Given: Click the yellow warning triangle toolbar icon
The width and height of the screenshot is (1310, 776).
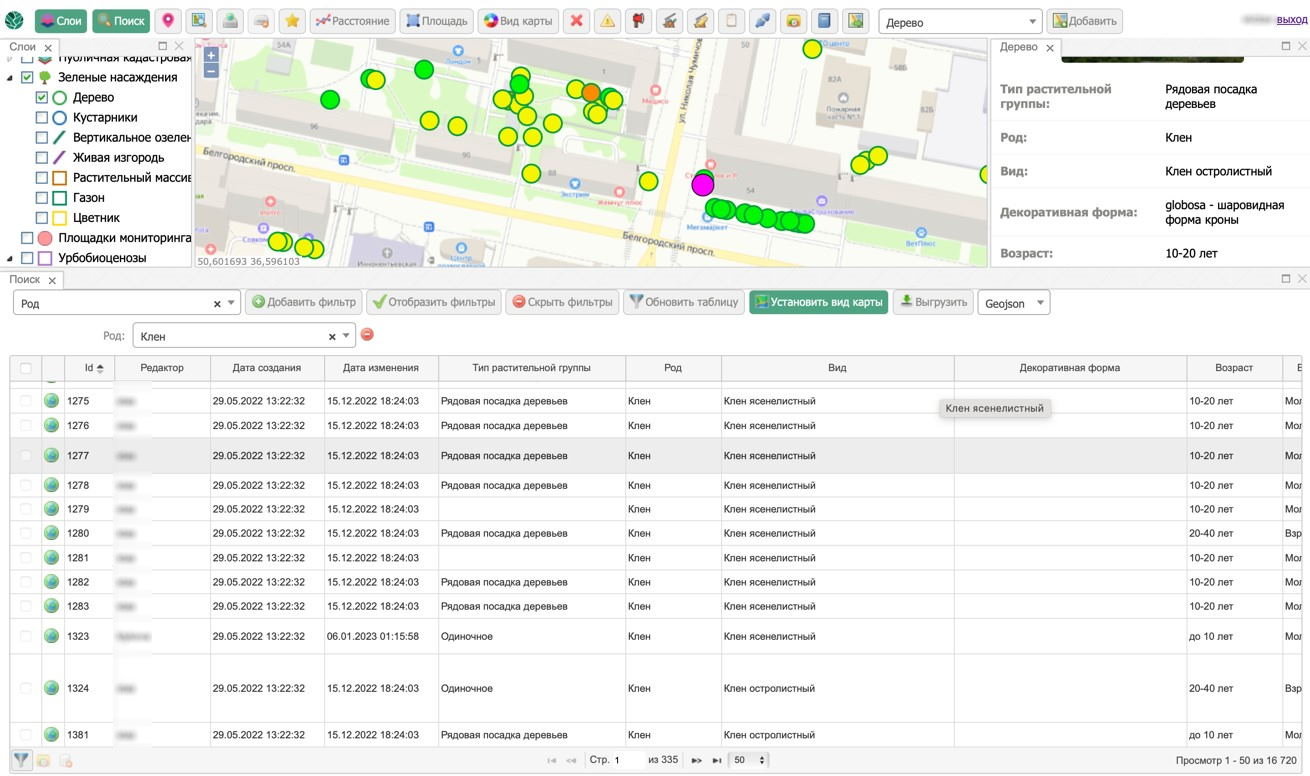Looking at the screenshot, I should coord(607,21).
